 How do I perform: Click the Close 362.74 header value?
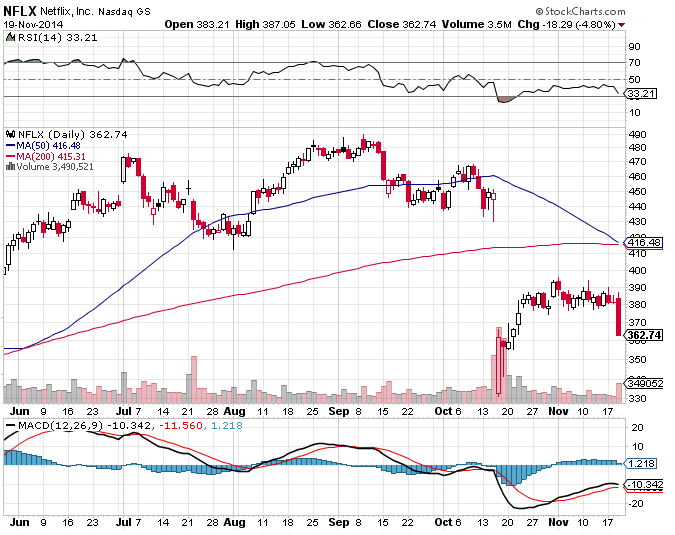pos(402,25)
